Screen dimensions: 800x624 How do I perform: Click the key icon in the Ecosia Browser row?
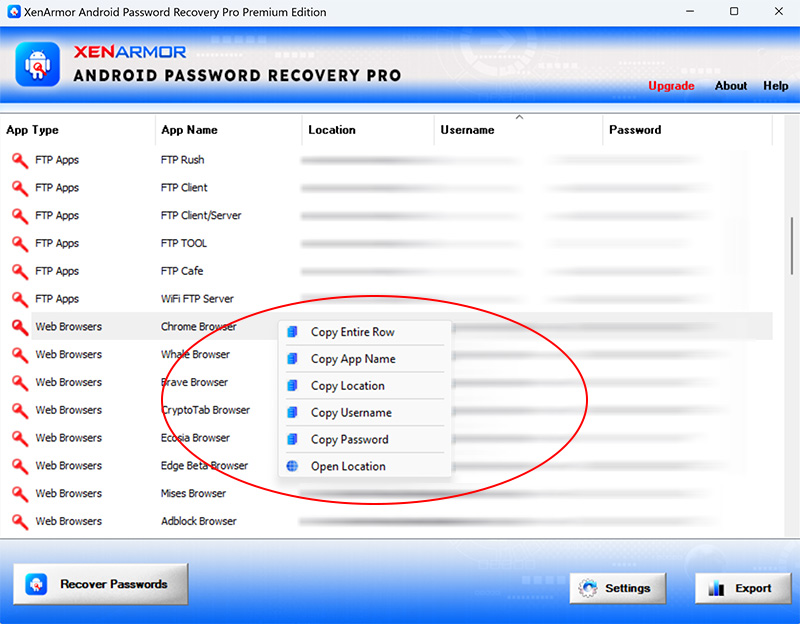coord(20,438)
